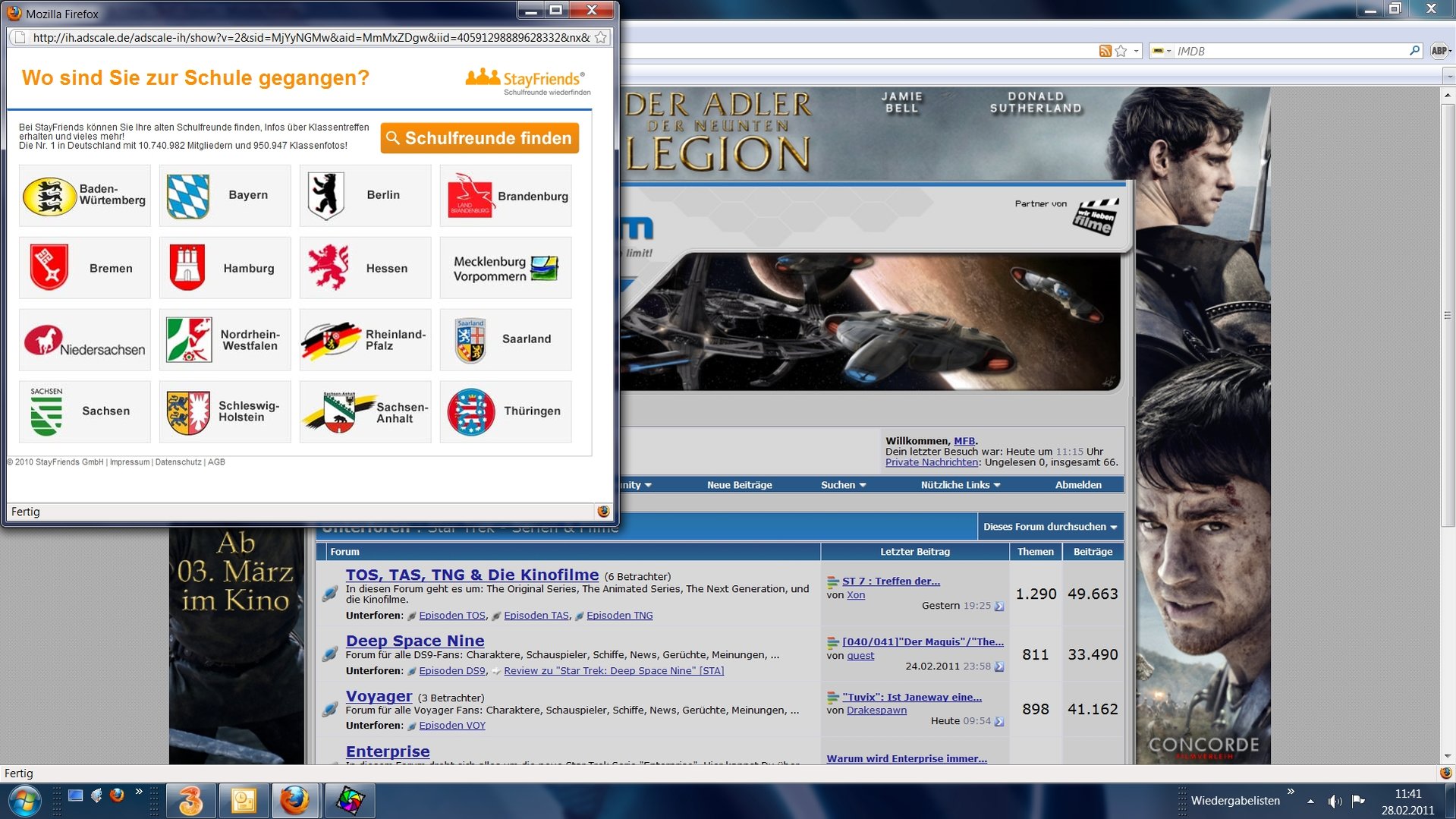
Task: Click the Windows Start button
Action: [x=24, y=801]
